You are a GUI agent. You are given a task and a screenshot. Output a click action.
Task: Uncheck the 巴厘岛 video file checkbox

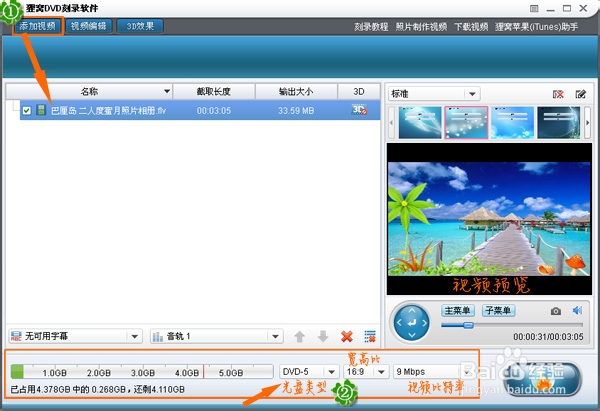(x=26, y=111)
